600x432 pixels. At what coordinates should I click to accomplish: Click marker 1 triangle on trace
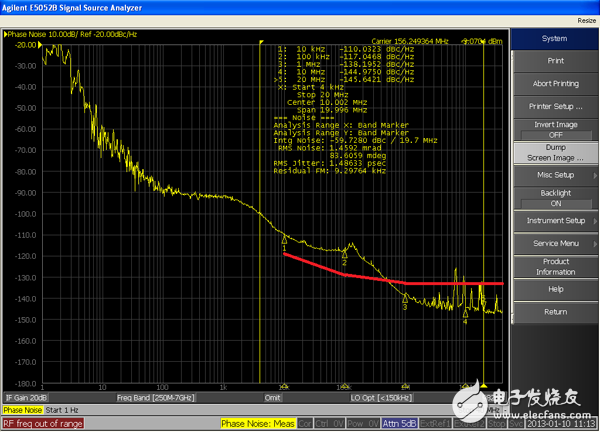[x=285, y=239]
